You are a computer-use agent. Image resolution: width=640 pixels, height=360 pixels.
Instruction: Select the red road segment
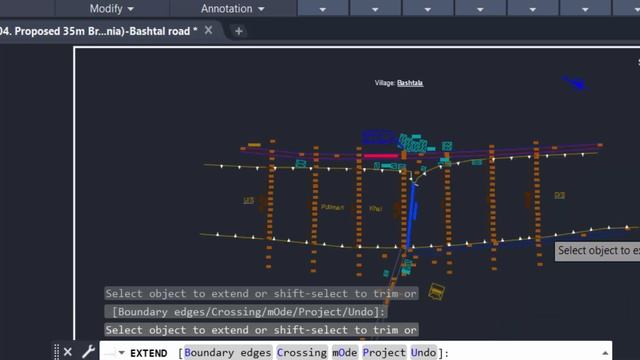[381, 156]
